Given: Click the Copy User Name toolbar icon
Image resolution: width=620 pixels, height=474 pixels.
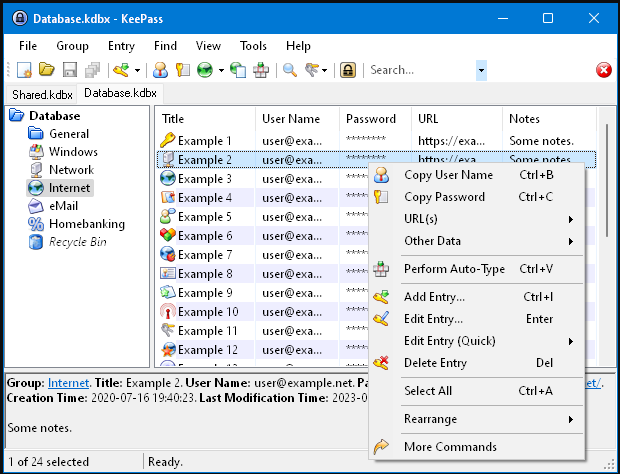Looking at the screenshot, I should point(160,70).
